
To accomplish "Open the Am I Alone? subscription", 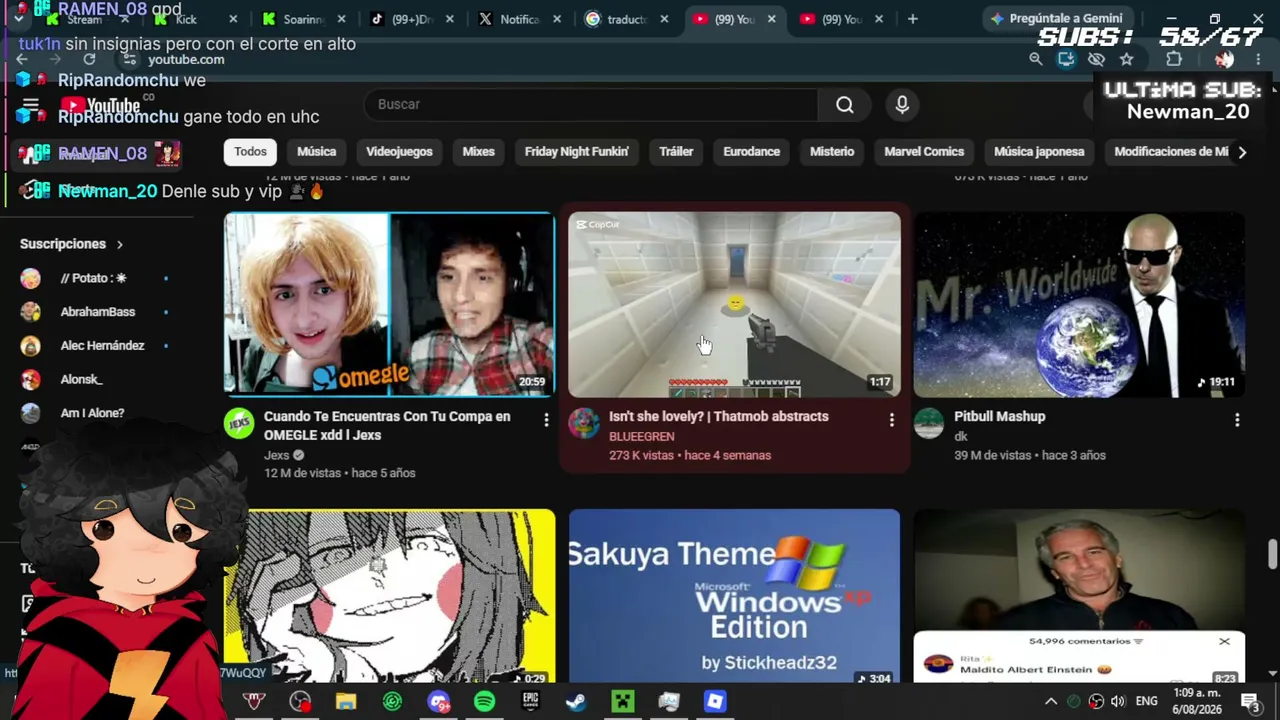I will [93, 413].
